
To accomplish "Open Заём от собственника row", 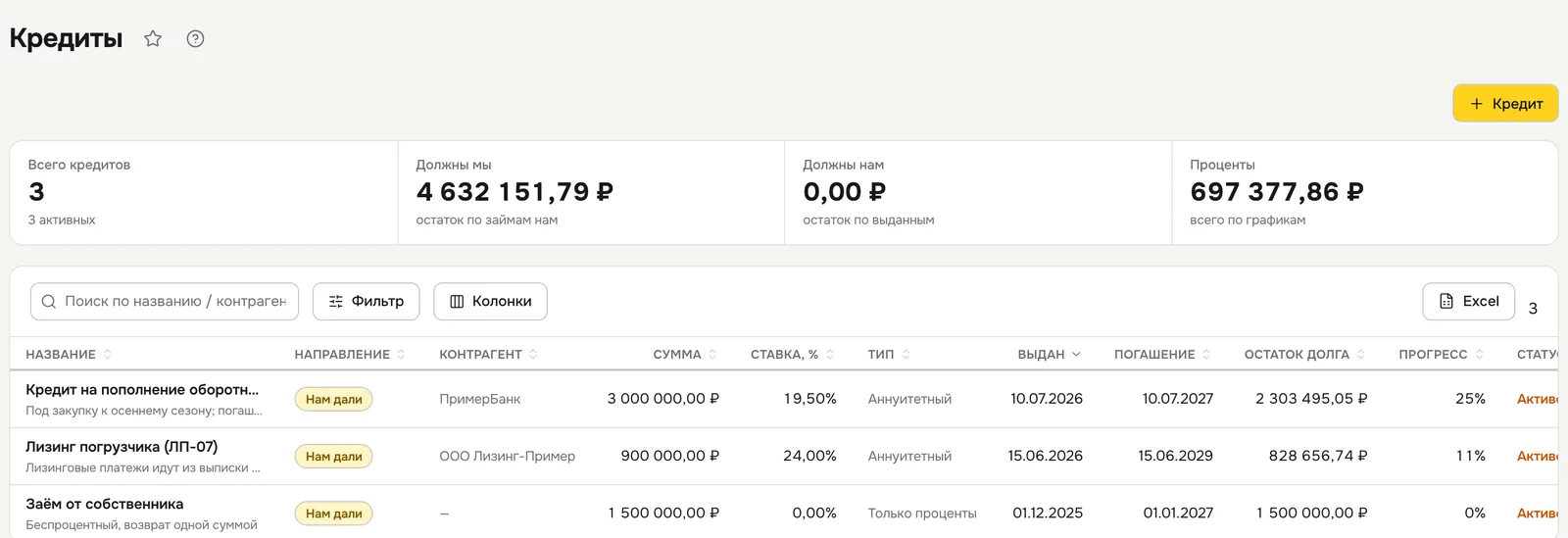I will tap(784, 512).
